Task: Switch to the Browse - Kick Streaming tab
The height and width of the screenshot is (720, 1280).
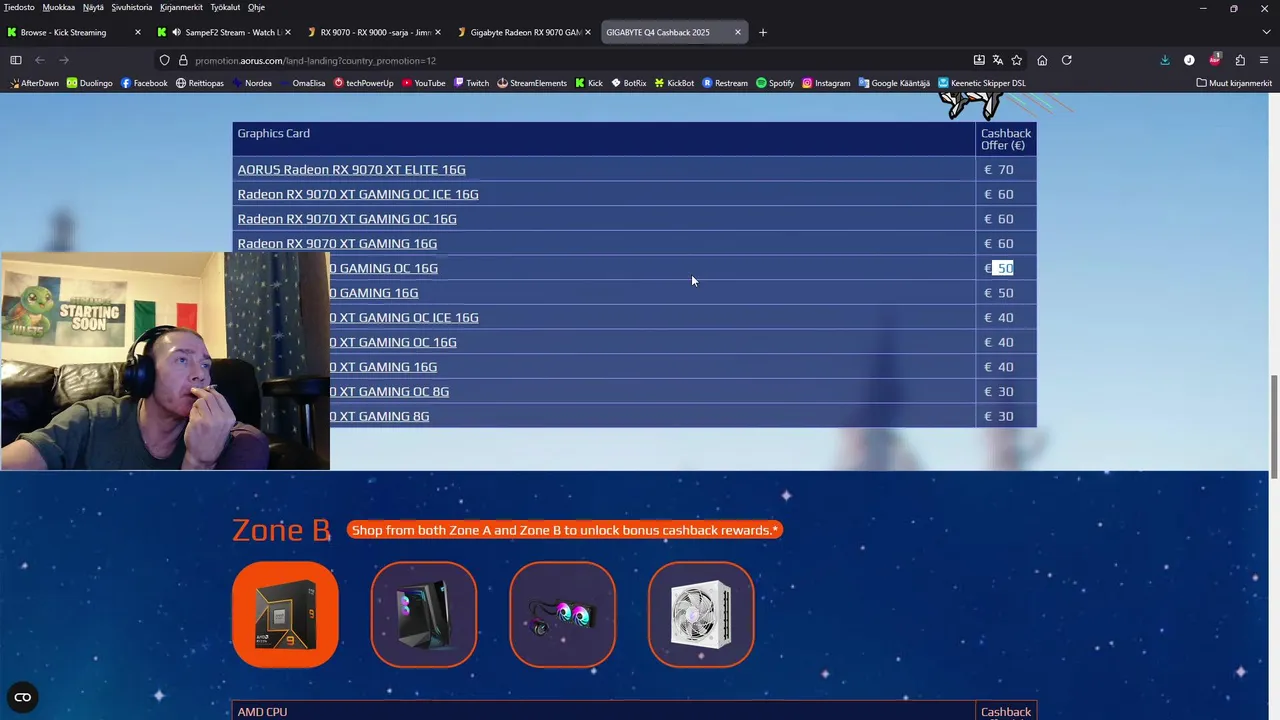Action: (74, 32)
